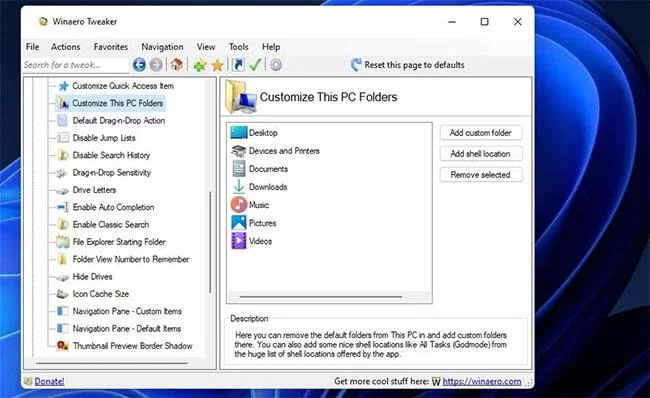Select Default Drag-n-Drop Action tweak
This screenshot has width=650, height=398.
pyautogui.click(x=119, y=121)
